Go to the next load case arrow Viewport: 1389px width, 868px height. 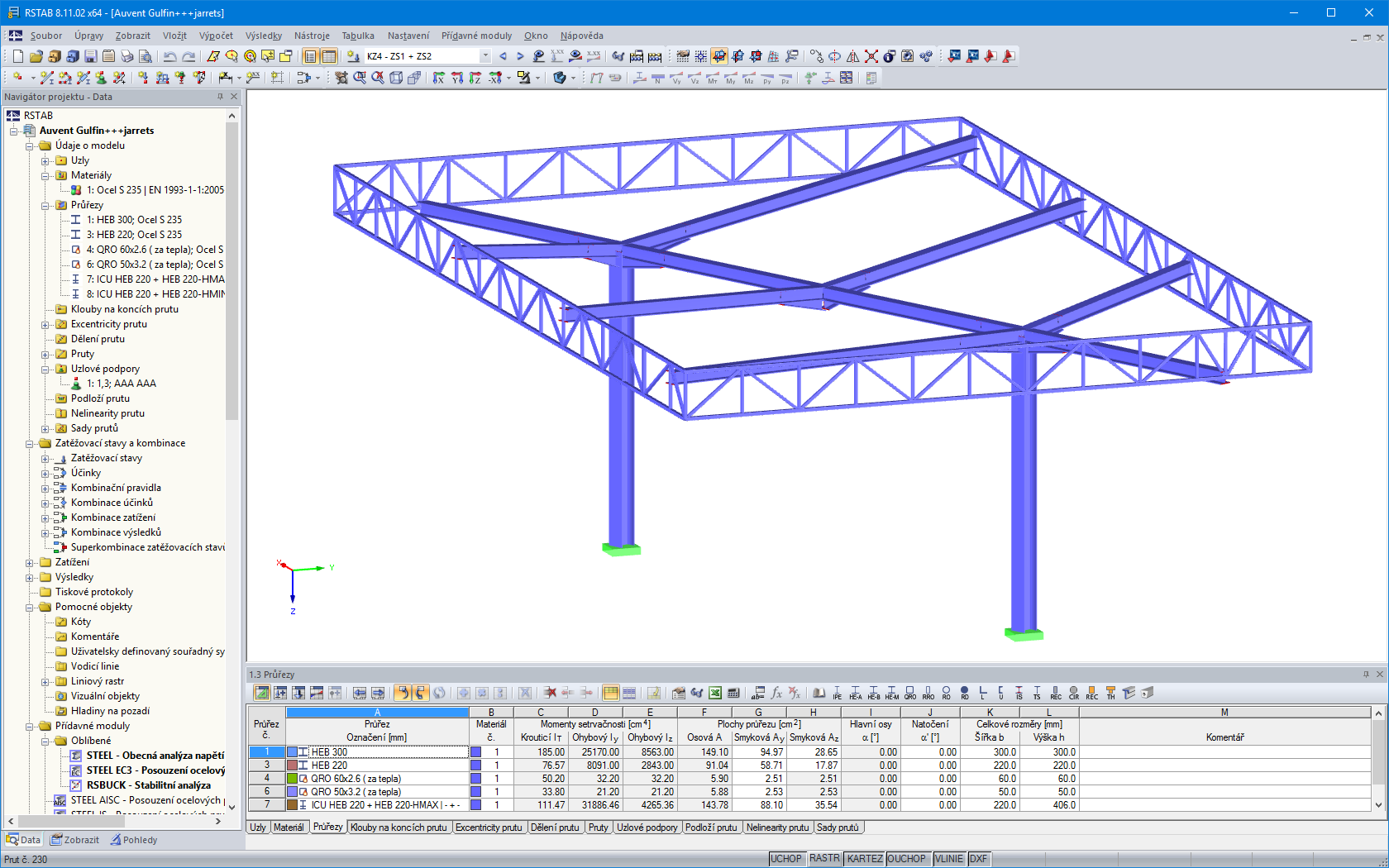coord(520,56)
